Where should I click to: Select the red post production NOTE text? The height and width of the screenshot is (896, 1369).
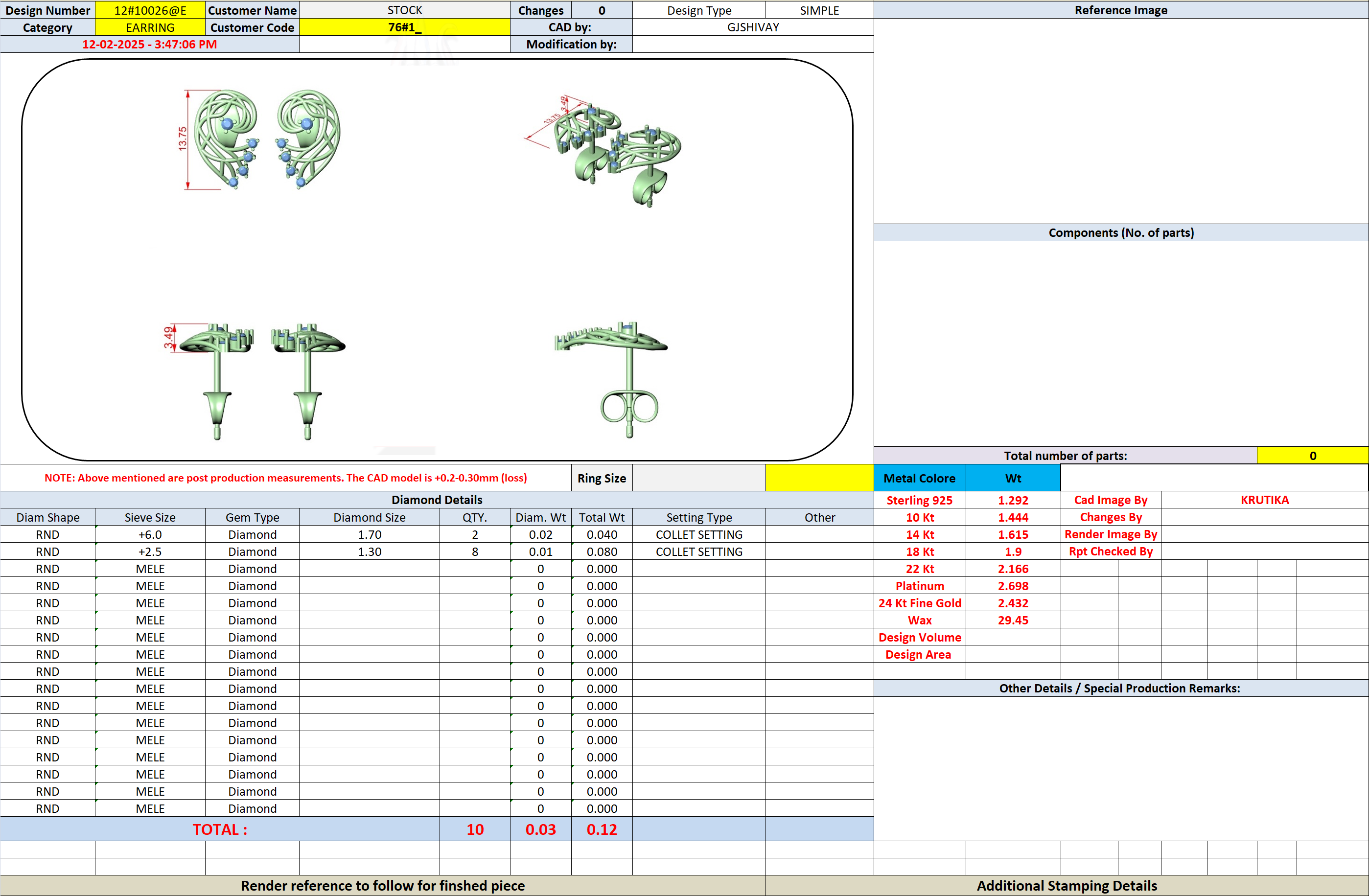click(x=285, y=478)
